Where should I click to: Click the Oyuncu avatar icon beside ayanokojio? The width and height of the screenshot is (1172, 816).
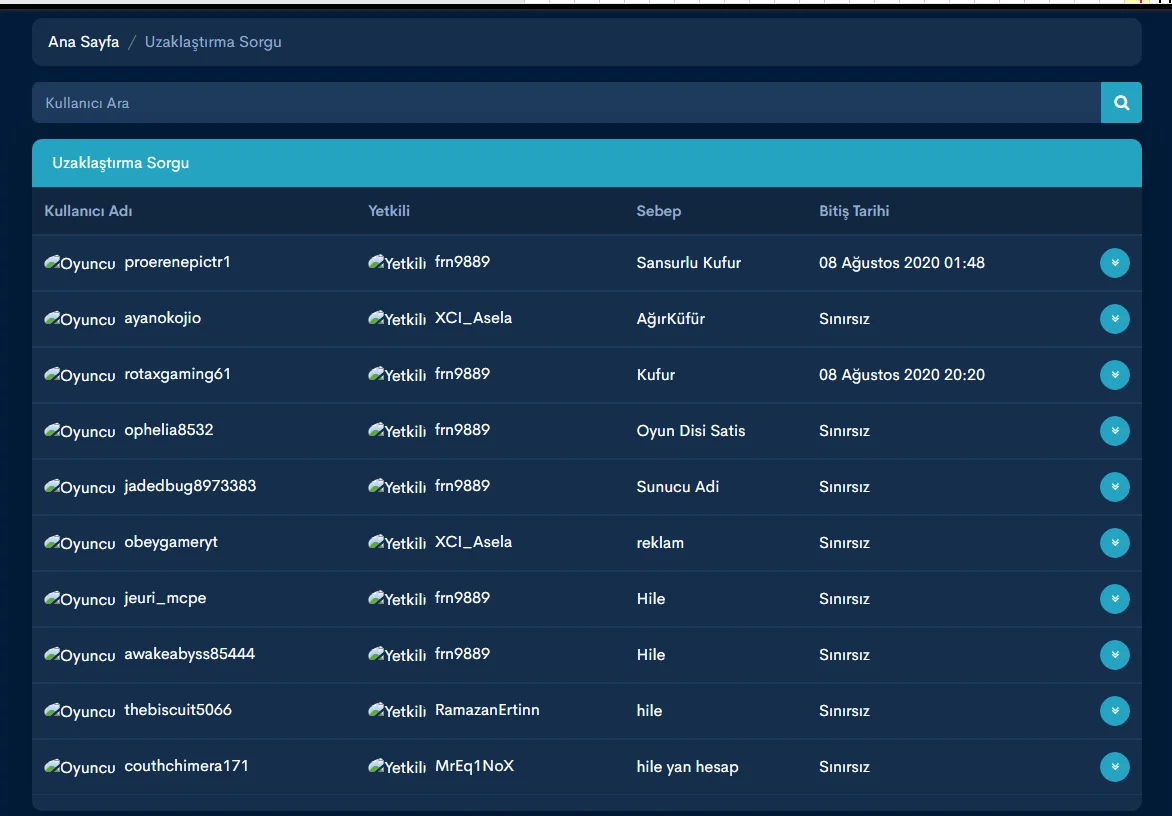pyautogui.click(x=80, y=319)
